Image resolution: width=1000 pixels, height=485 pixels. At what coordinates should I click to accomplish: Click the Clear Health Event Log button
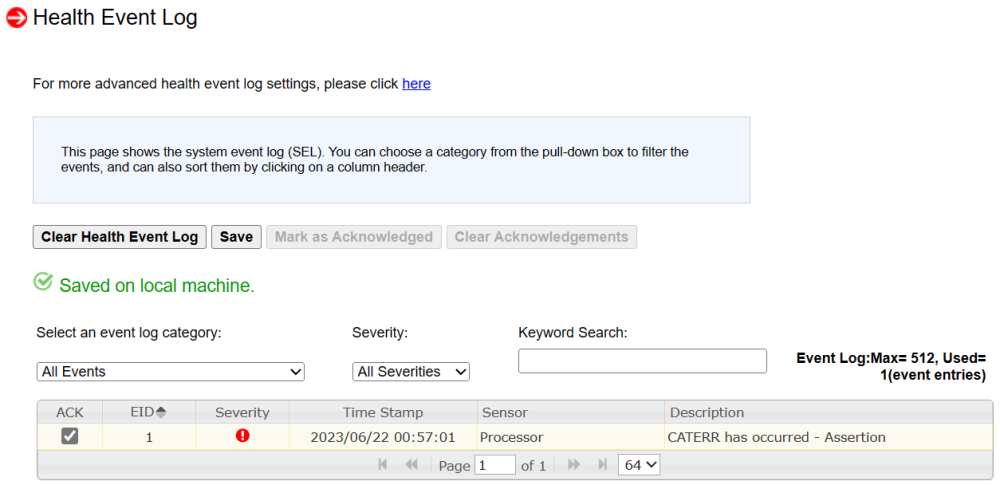119,237
